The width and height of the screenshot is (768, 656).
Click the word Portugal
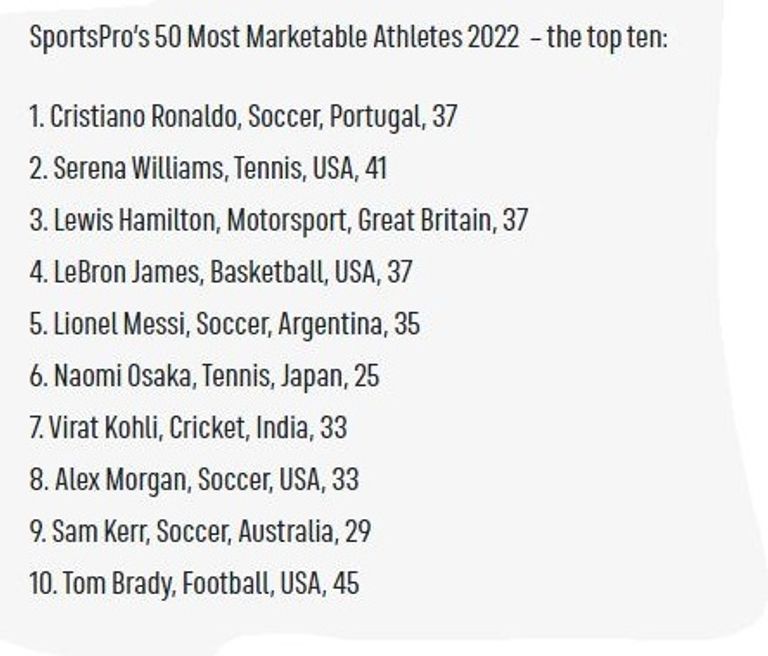click(375, 117)
